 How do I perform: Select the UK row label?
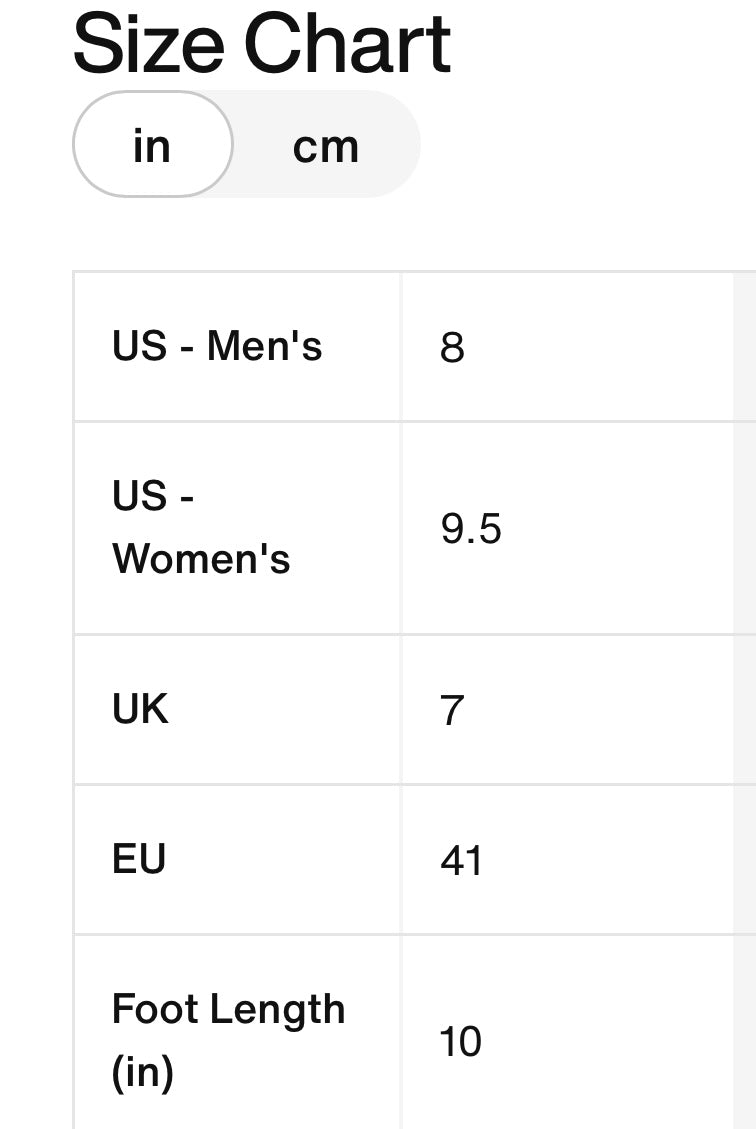(140, 709)
